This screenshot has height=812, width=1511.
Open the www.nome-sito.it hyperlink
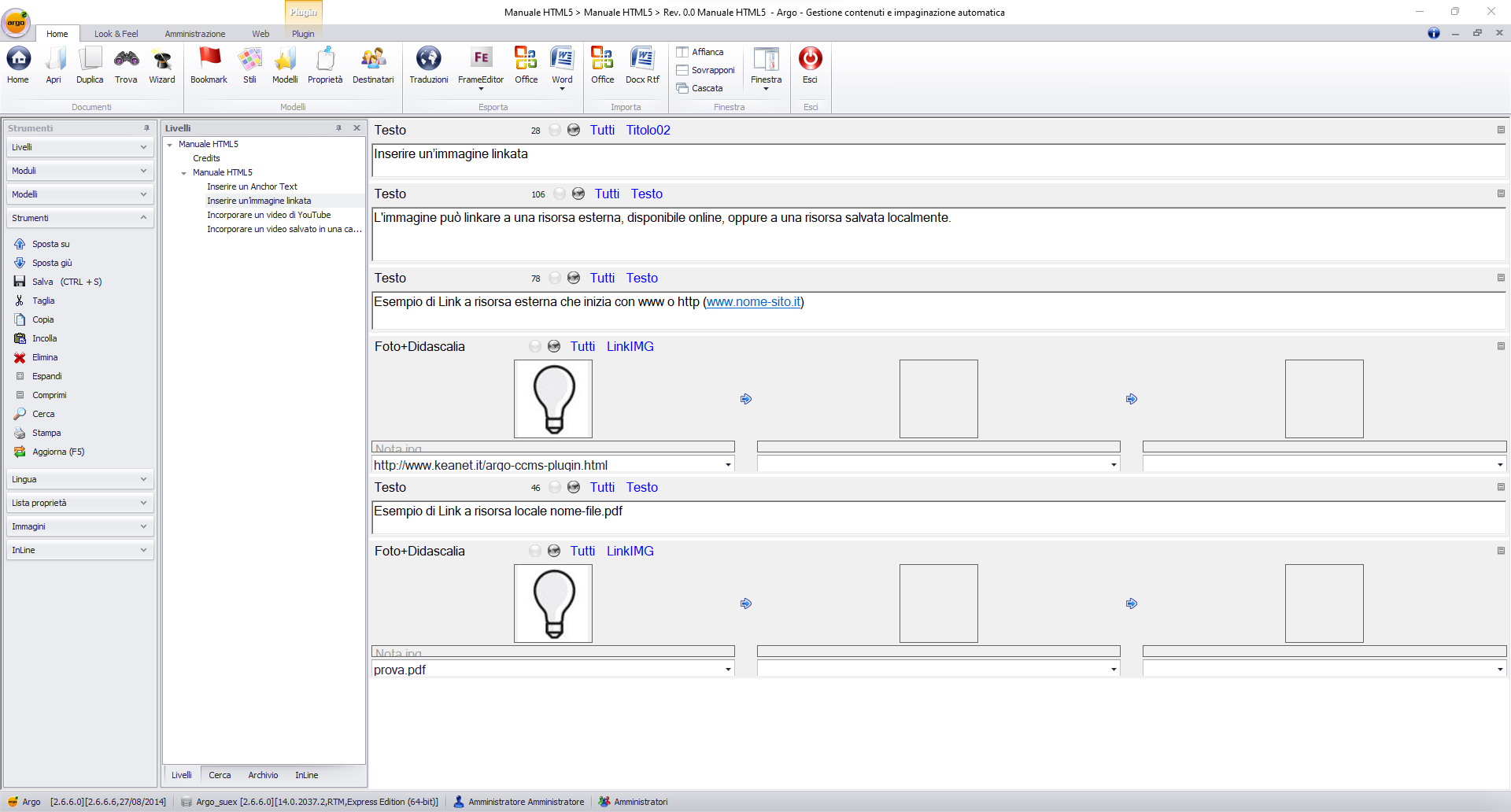753,301
